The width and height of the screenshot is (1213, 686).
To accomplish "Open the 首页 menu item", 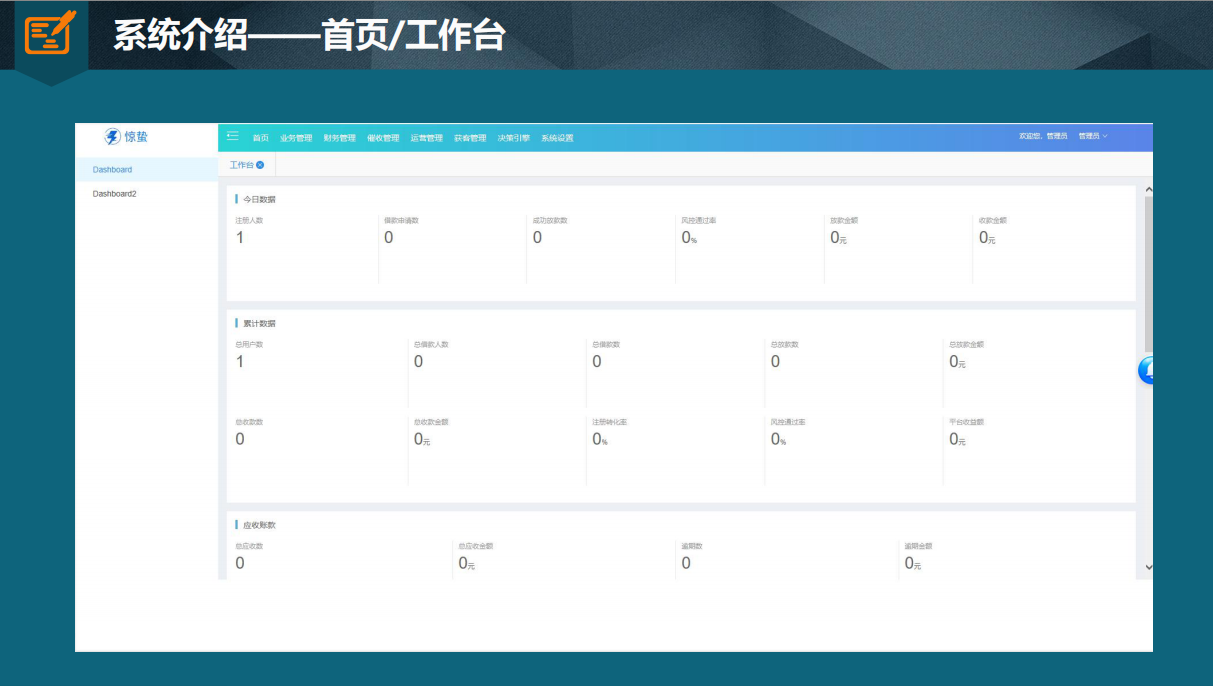I will coord(260,138).
